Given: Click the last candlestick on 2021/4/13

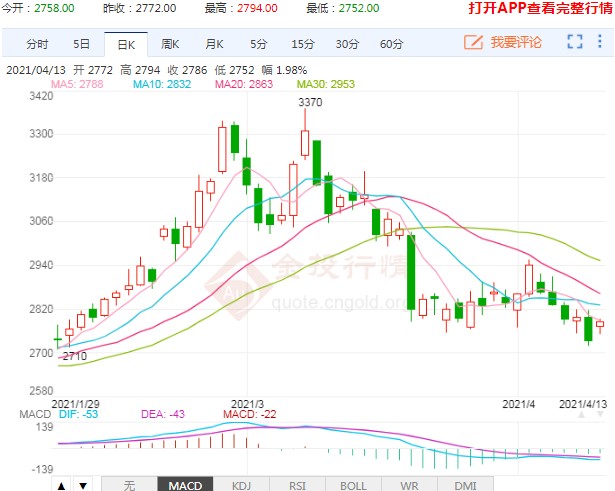Looking at the screenshot, I should click(600, 324).
